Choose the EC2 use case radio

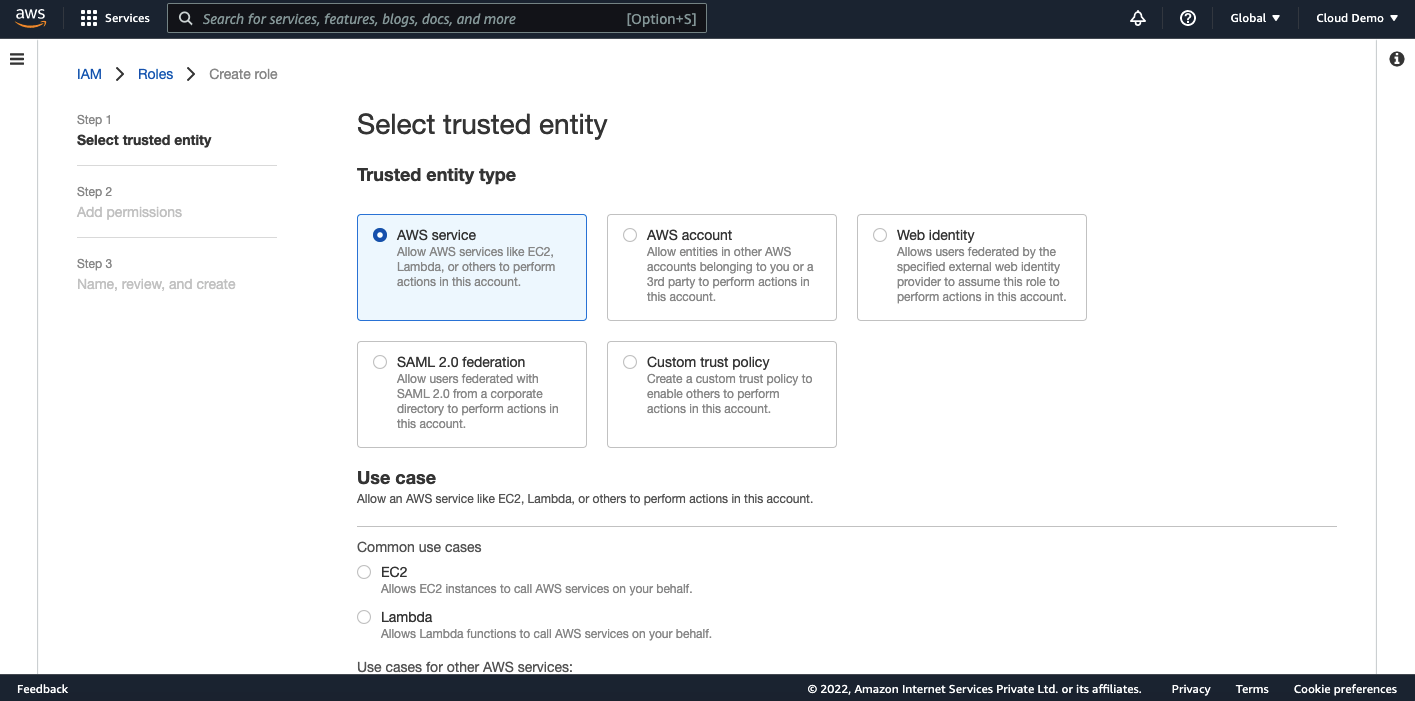(x=364, y=572)
